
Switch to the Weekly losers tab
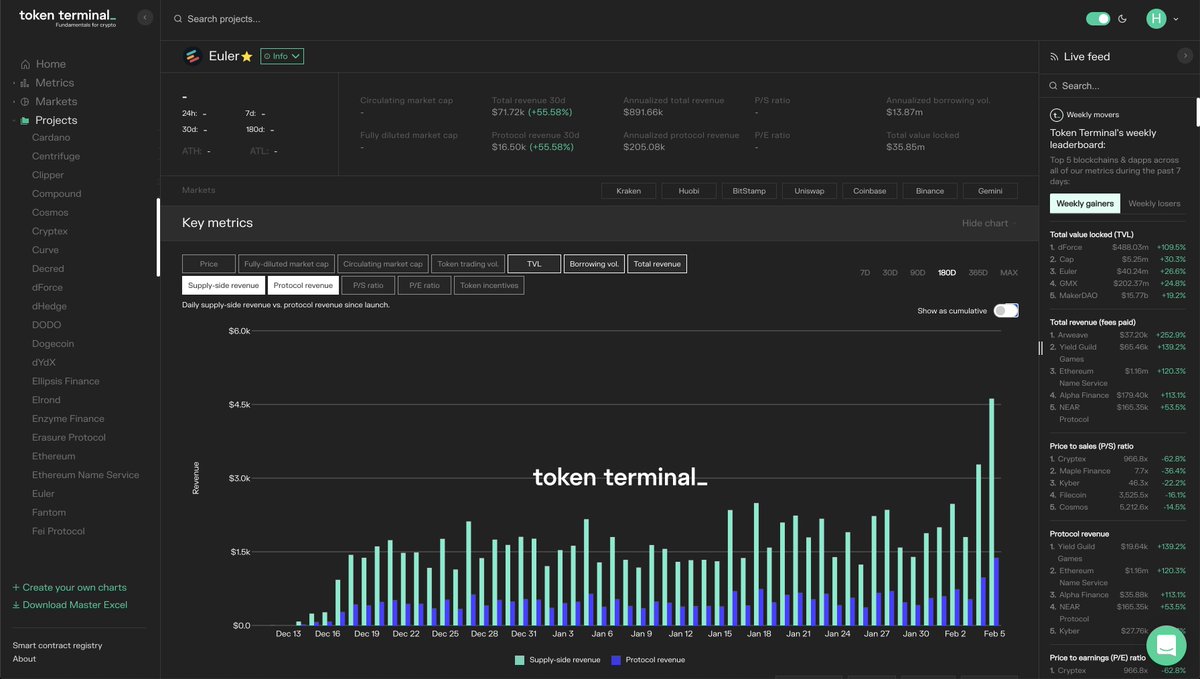point(1154,204)
